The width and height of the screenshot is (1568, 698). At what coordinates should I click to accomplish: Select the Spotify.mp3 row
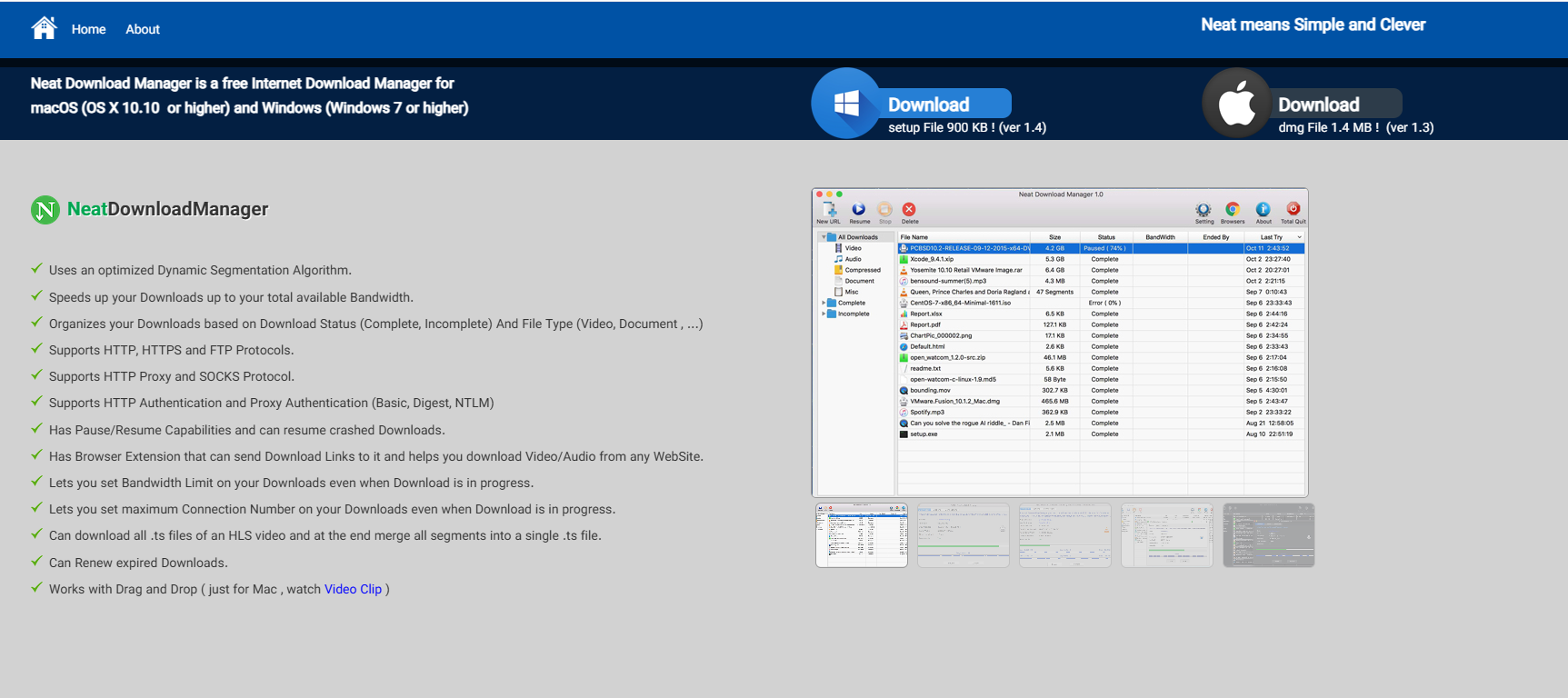(1101, 412)
